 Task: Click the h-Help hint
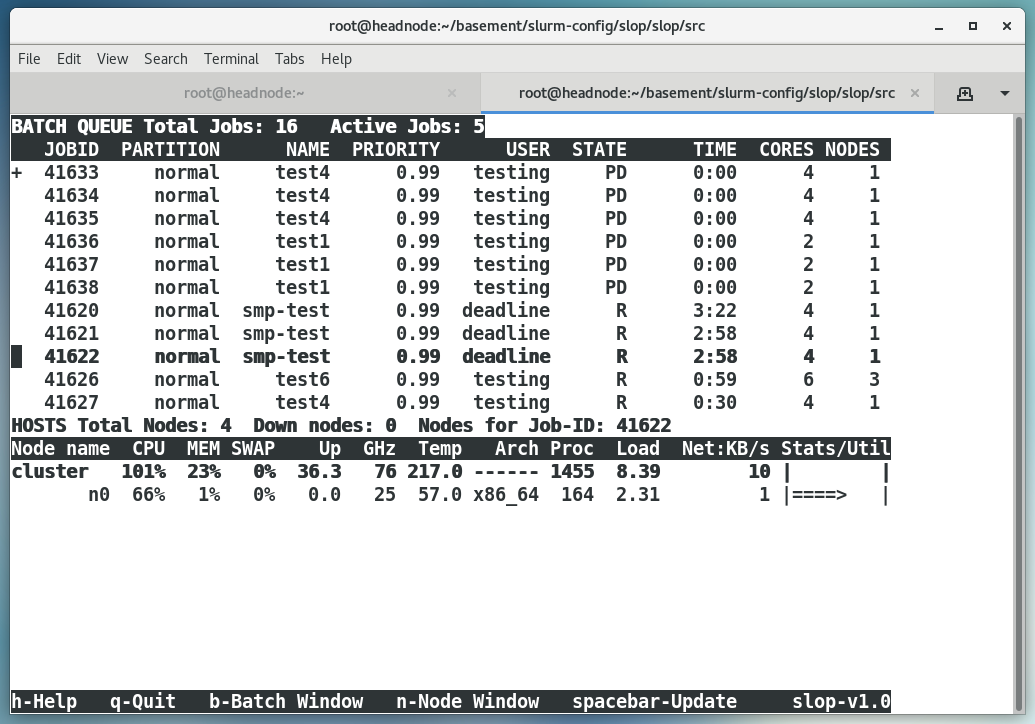pyautogui.click(x=44, y=702)
